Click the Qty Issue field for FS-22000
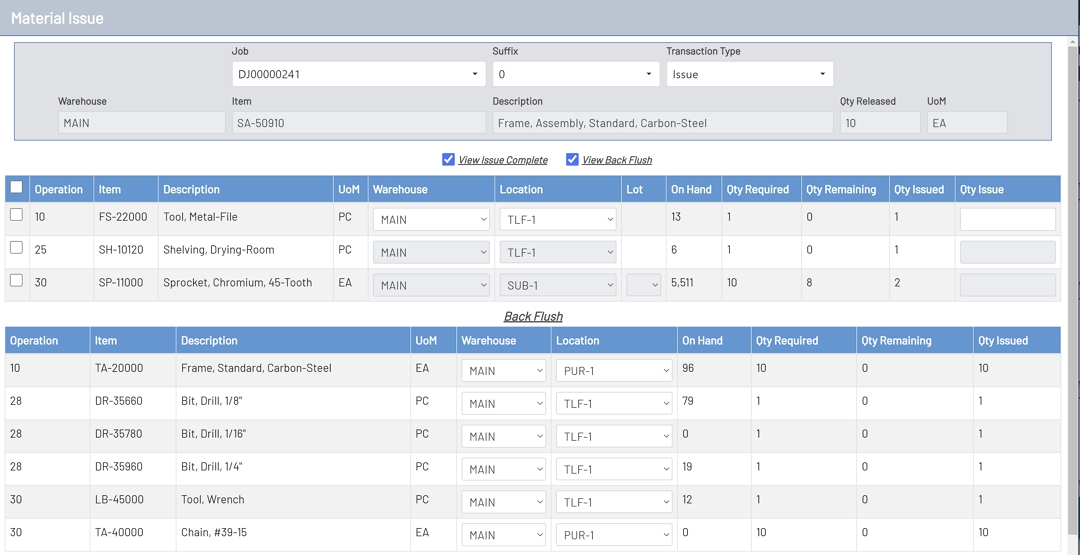Image resolution: width=1080 pixels, height=555 pixels. coord(1007,219)
